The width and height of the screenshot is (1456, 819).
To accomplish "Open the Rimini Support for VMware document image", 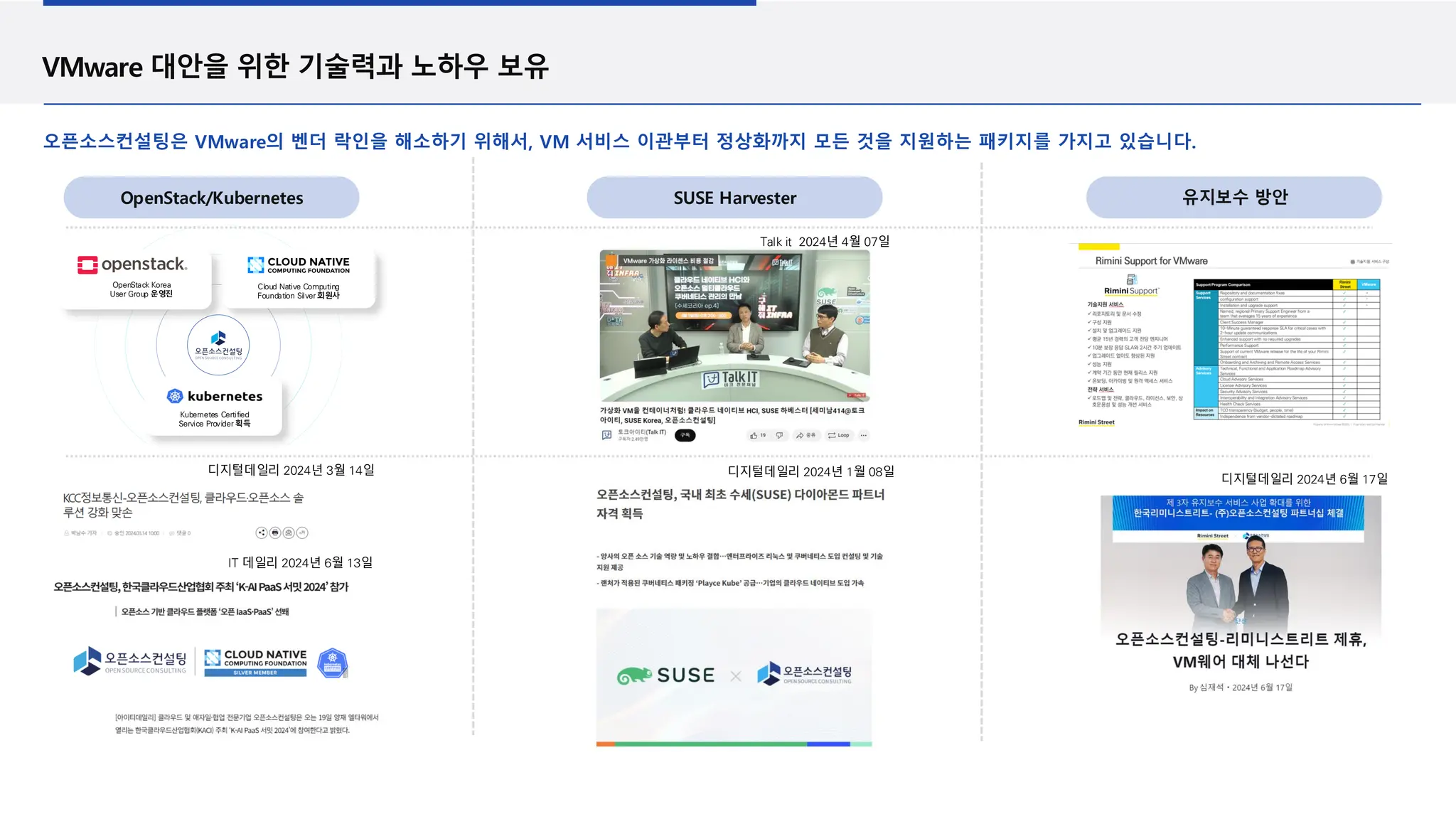I will coord(1231,336).
